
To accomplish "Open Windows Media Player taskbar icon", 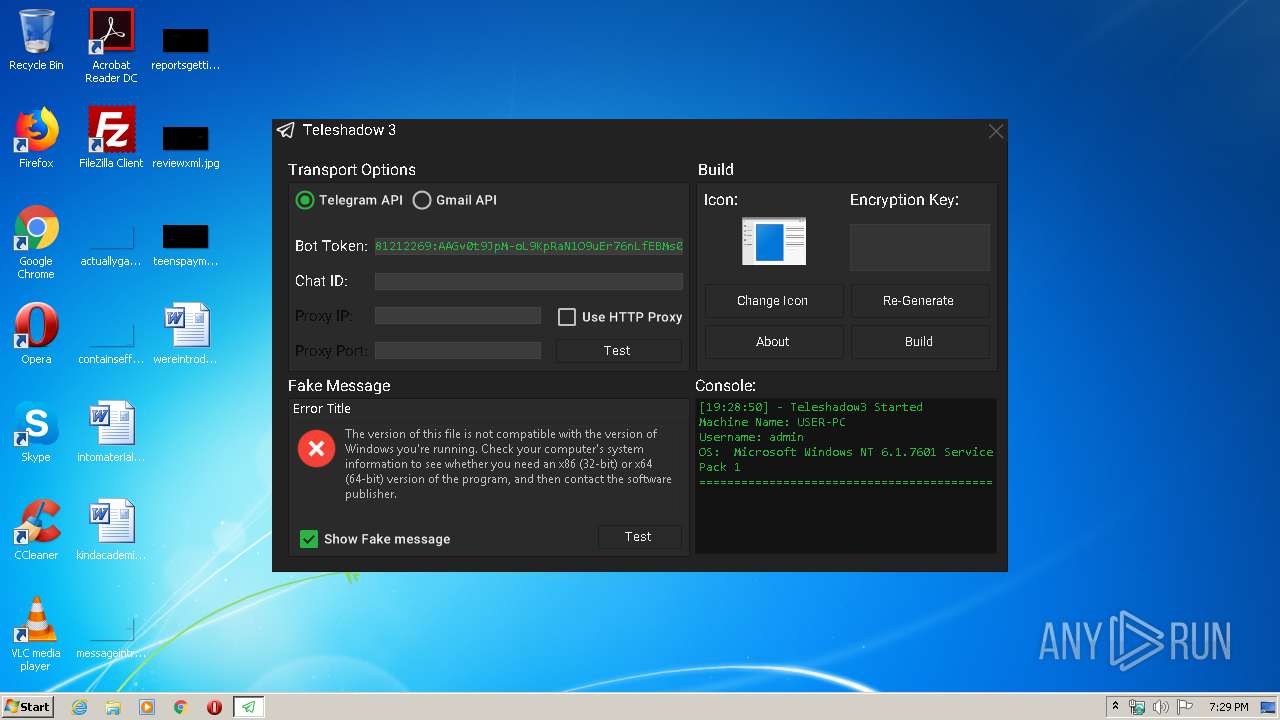I will pos(147,707).
